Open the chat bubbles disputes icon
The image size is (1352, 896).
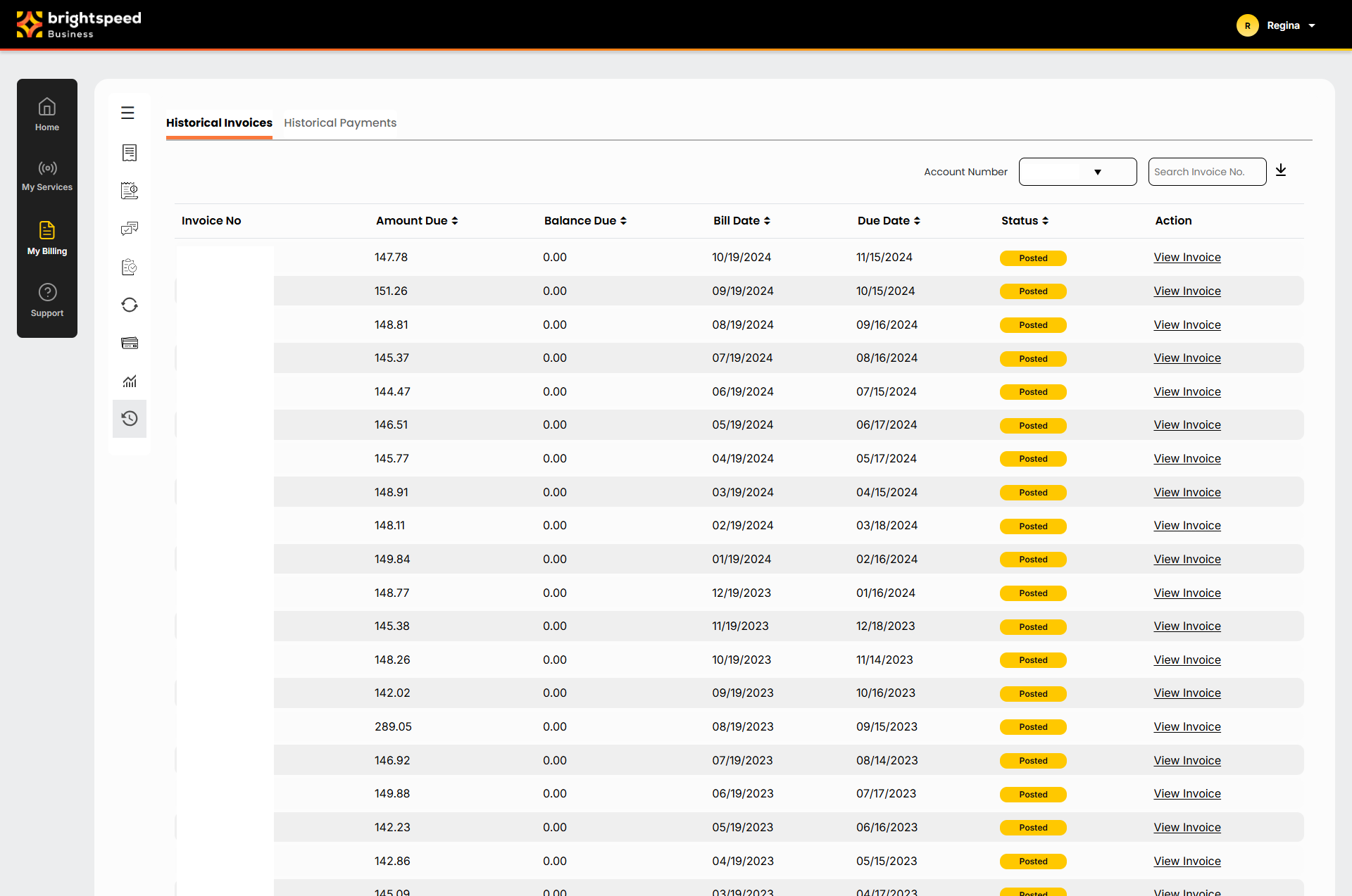tap(130, 229)
